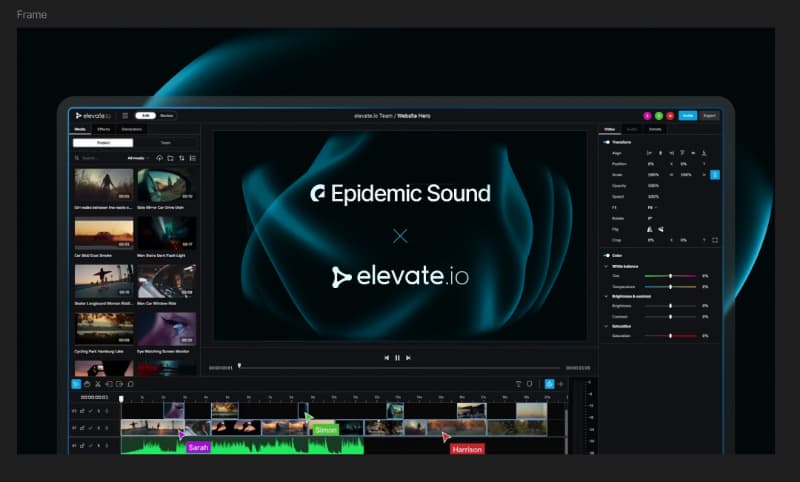Select the blue pointer tool in timeline toolbar
800x482 pixels.
pos(76,384)
